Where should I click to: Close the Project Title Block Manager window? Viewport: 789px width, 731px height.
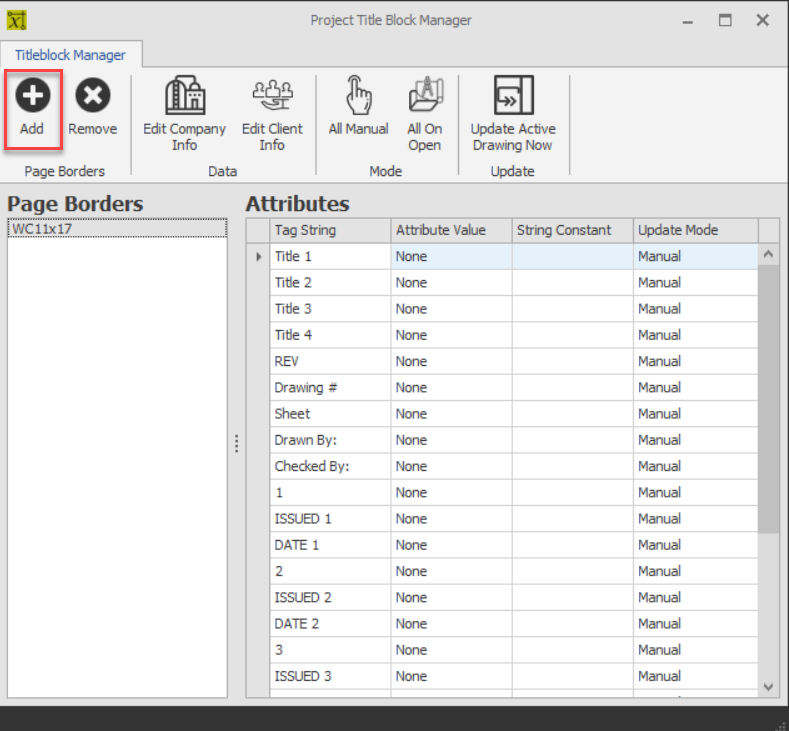763,21
